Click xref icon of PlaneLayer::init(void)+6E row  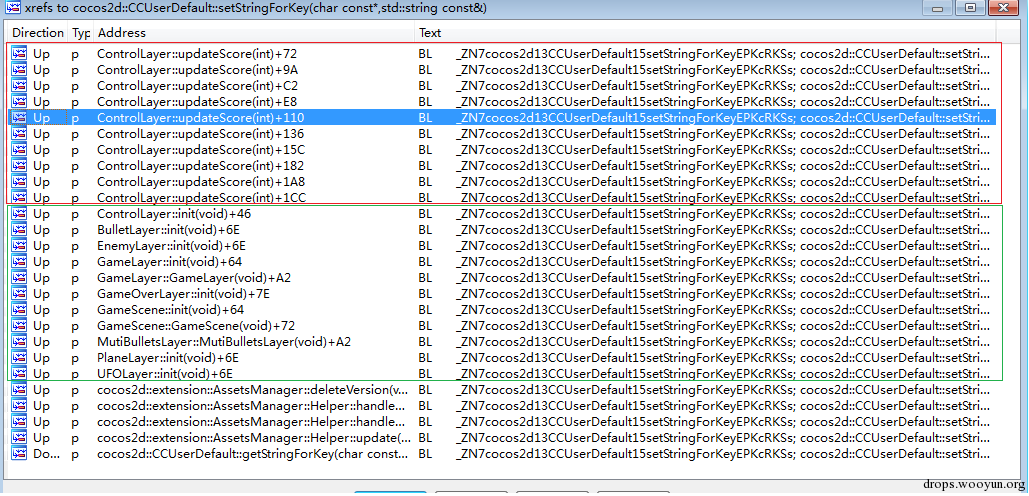pyautogui.click(x=18, y=358)
